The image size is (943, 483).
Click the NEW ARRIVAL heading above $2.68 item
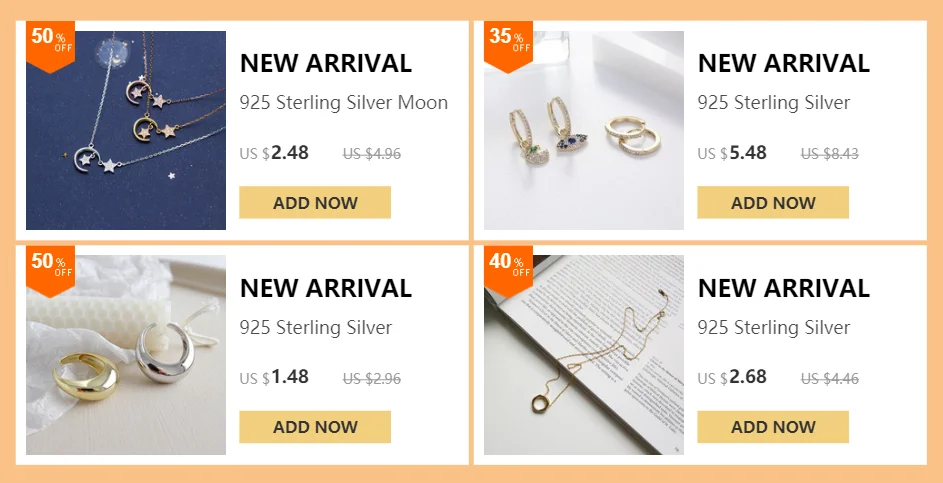783,288
